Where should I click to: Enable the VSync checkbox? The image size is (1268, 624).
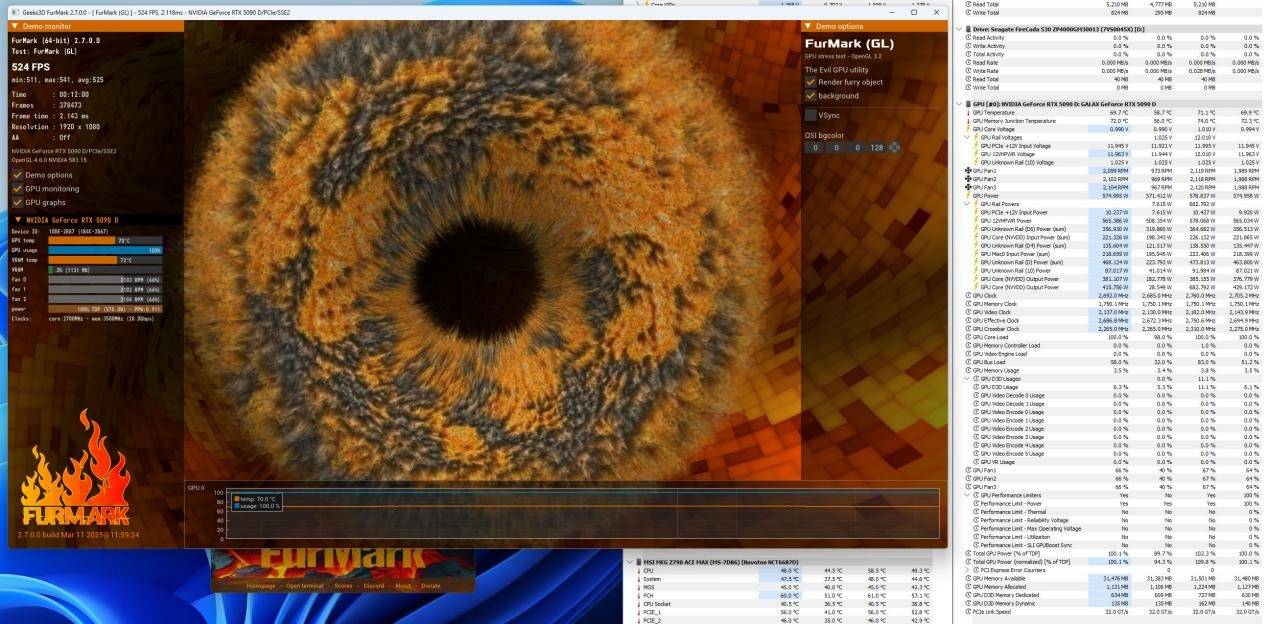[x=811, y=115]
